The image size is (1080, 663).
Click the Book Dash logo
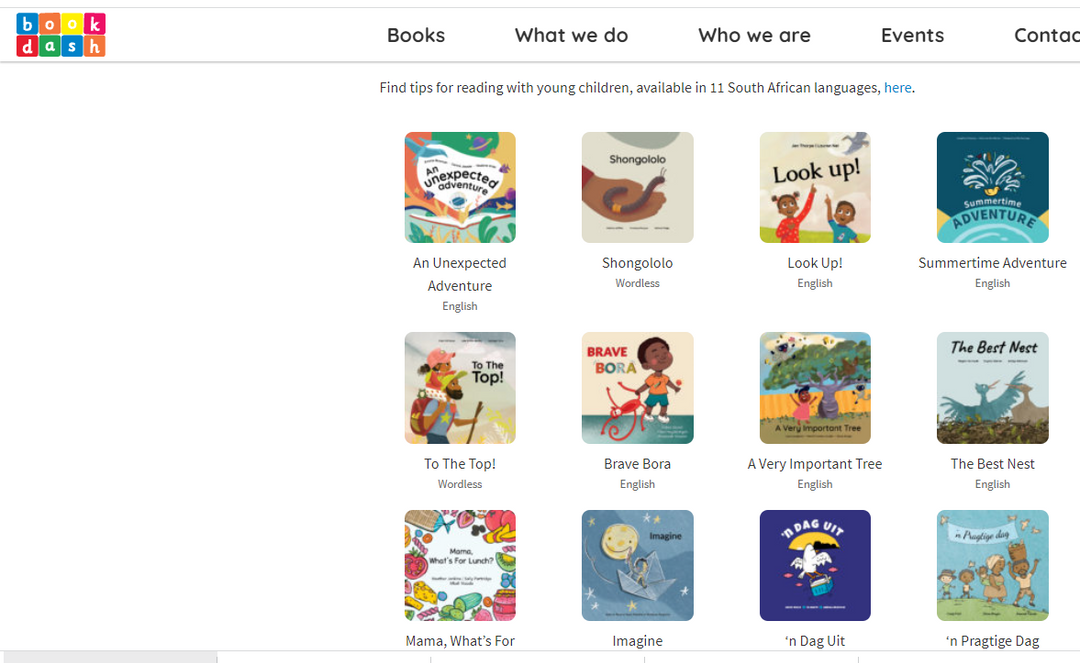(x=61, y=35)
